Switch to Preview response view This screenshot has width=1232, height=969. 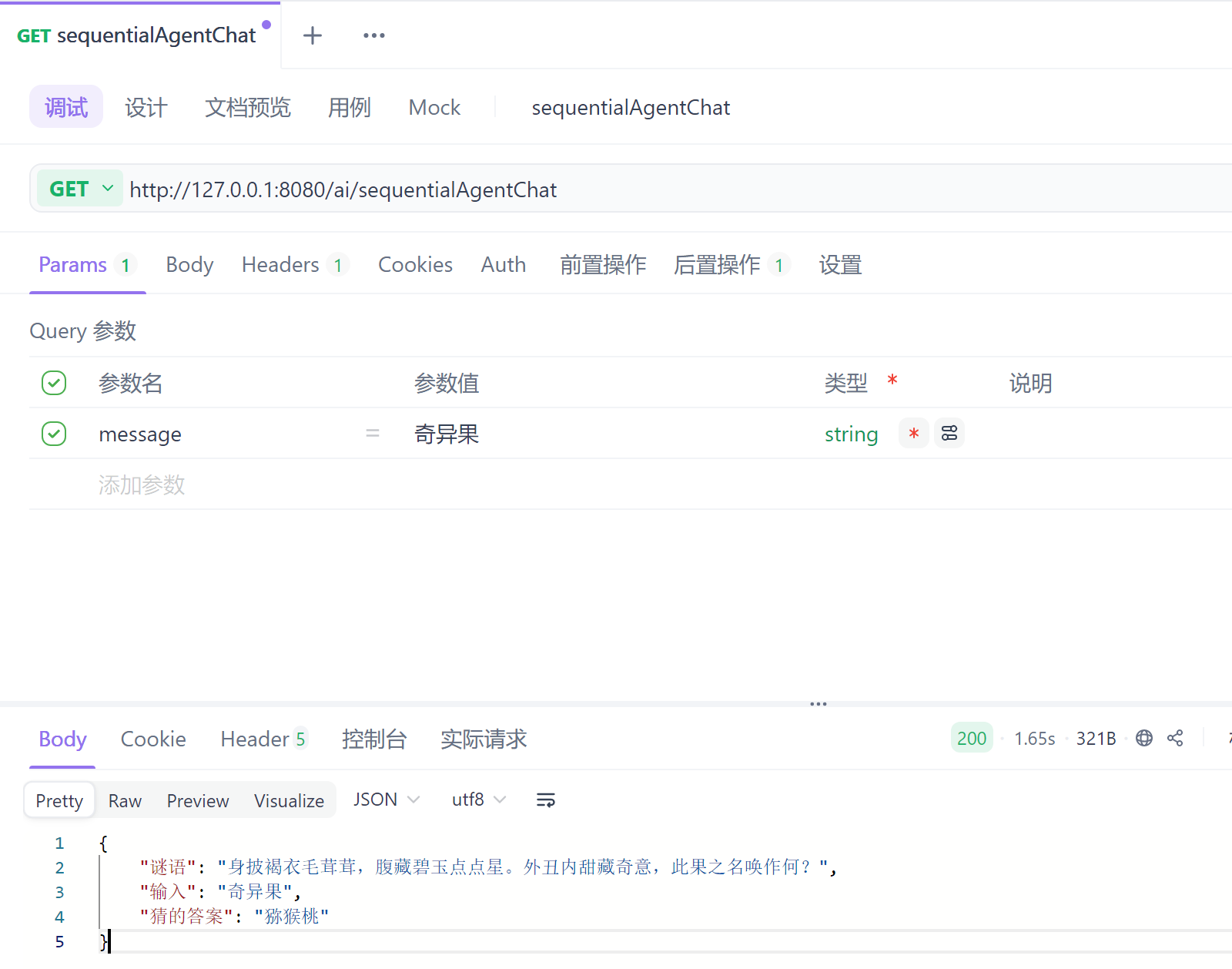[198, 801]
